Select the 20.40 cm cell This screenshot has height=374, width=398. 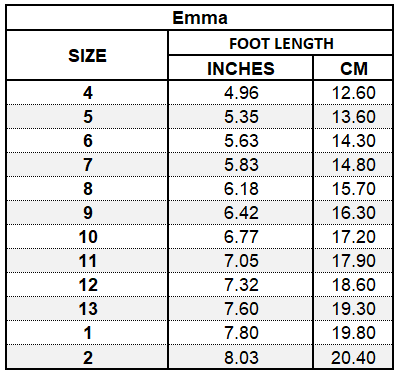coord(353,357)
